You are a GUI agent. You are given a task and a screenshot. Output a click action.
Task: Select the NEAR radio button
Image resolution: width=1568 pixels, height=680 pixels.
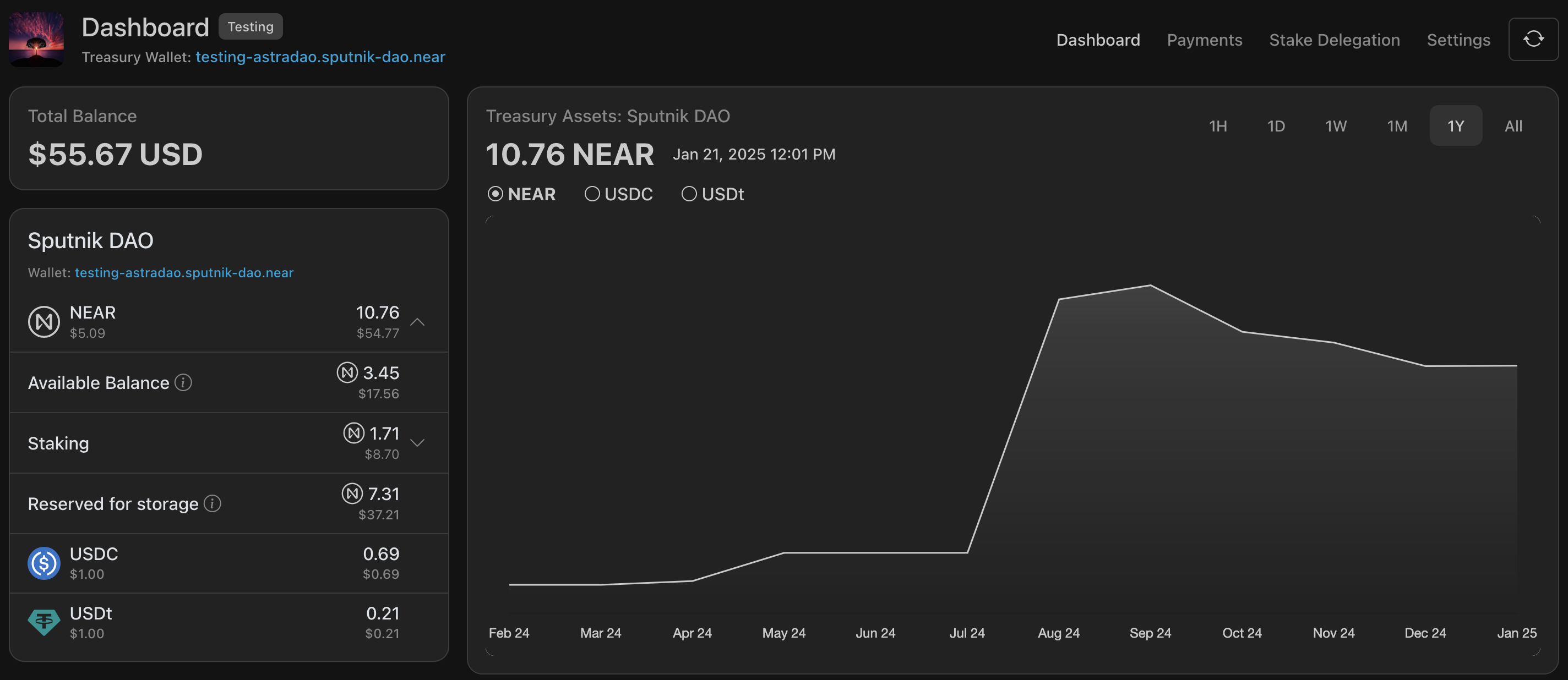pyautogui.click(x=496, y=194)
